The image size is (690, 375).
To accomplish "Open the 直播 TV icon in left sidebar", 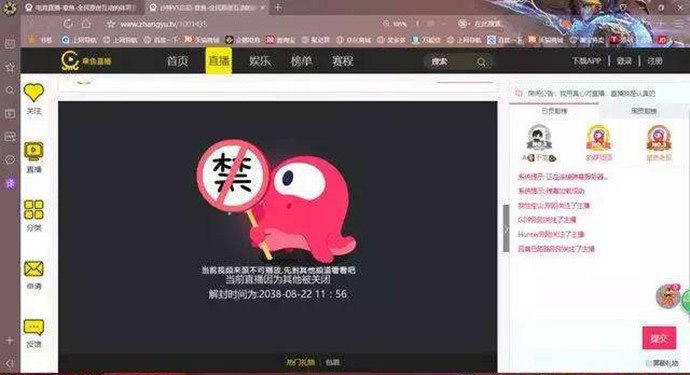I will pyautogui.click(x=34, y=151).
